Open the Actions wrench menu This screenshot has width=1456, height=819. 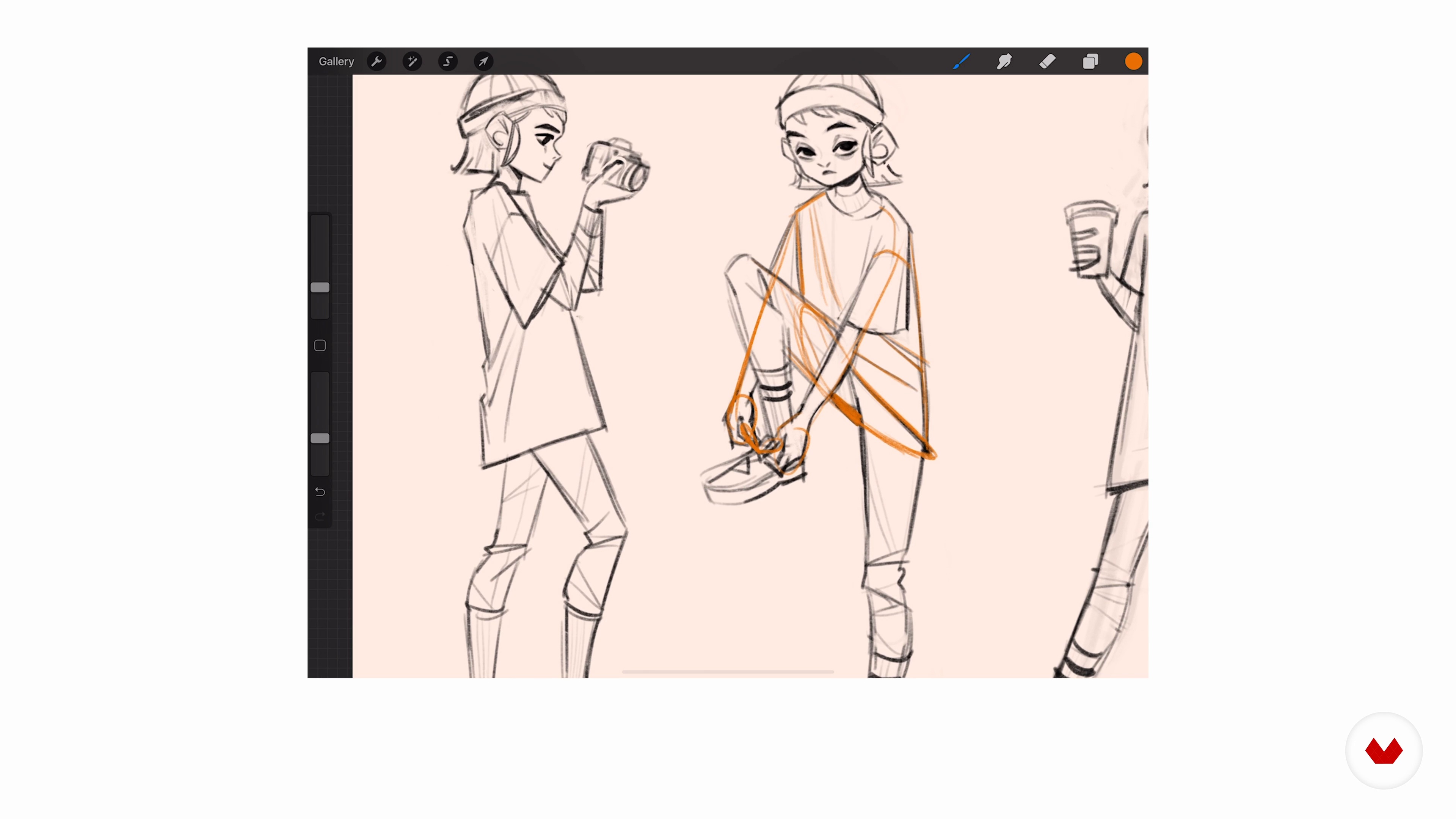[x=377, y=61]
